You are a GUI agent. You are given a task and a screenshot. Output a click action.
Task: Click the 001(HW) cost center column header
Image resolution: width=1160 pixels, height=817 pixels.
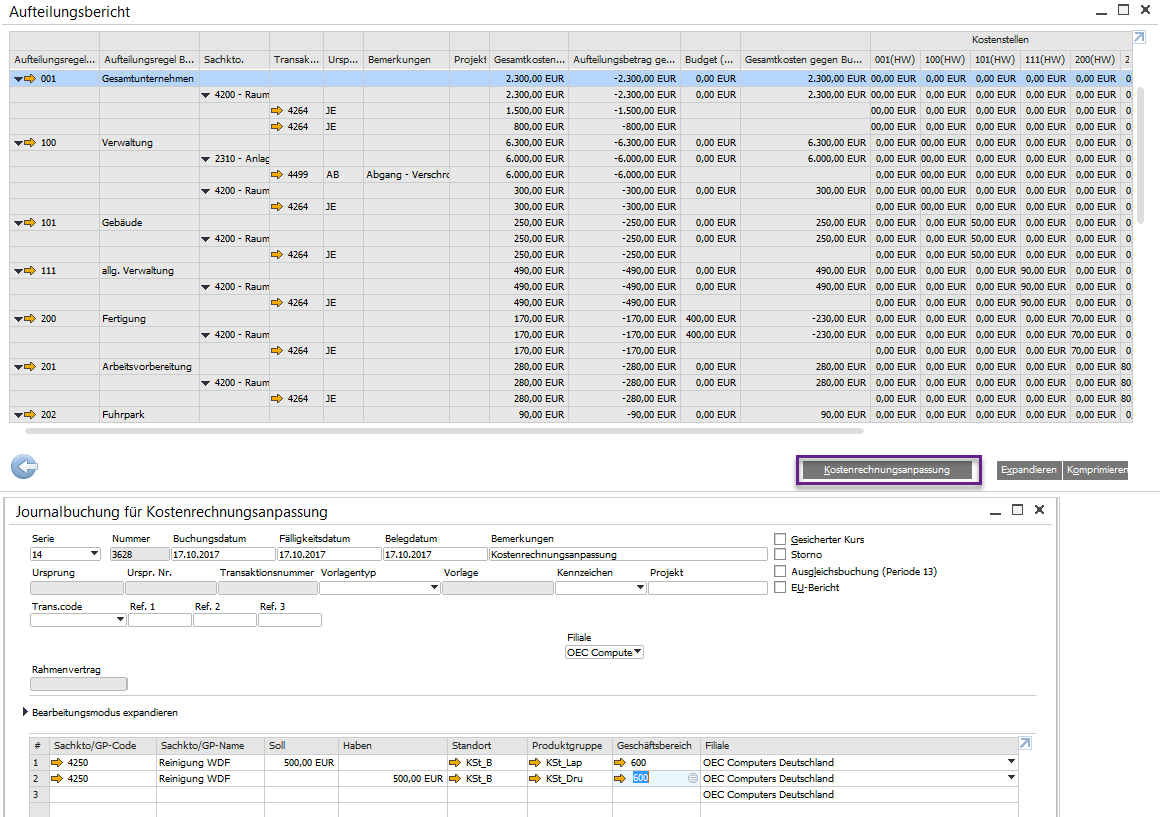895,59
